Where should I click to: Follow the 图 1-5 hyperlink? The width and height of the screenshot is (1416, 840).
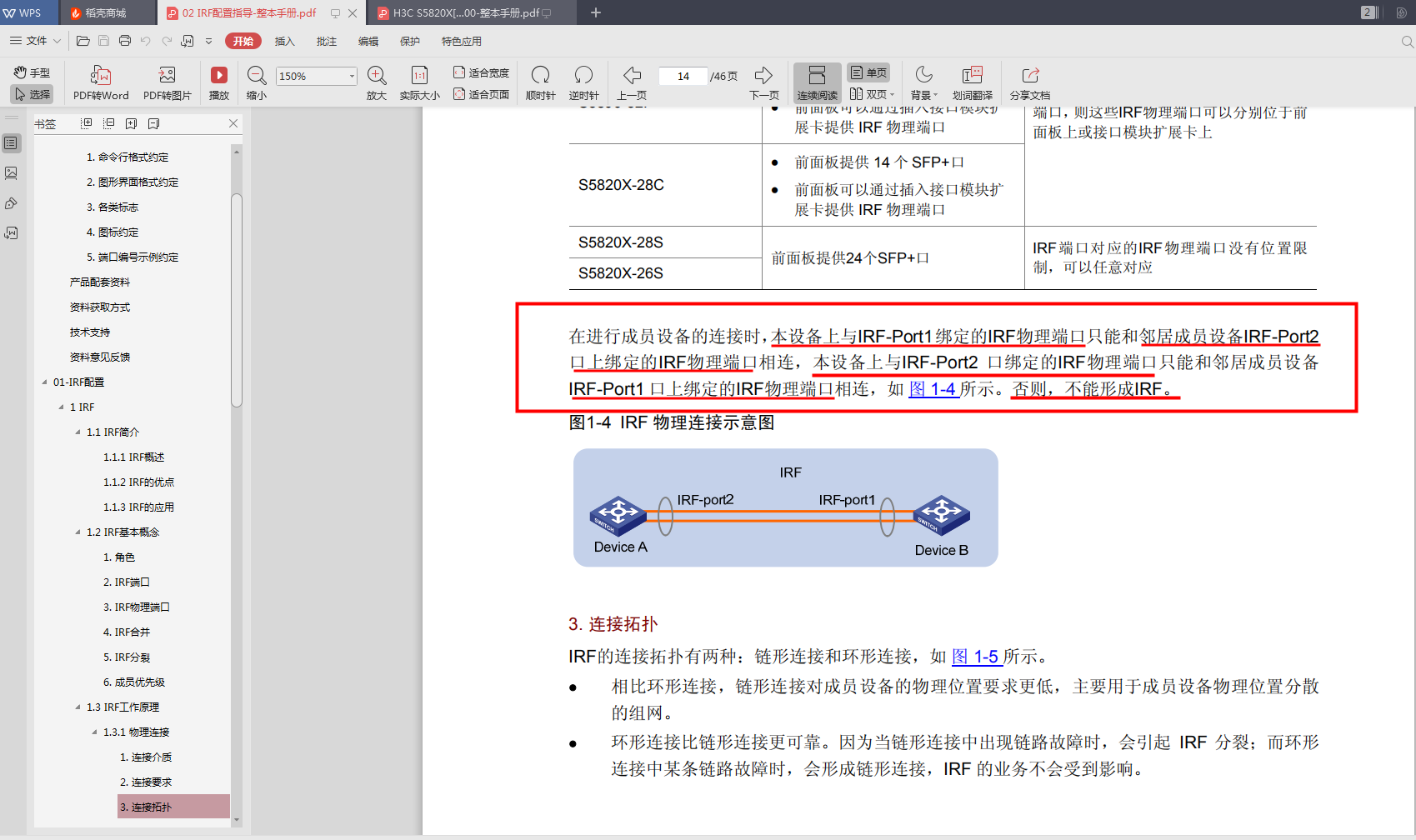[x=976, y=657]
